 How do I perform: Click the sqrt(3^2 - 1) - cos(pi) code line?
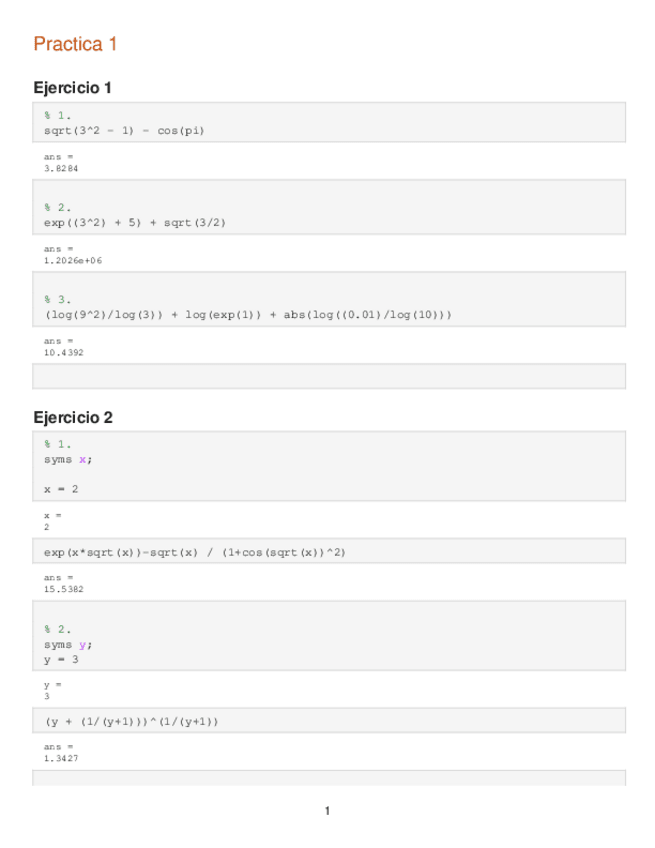coord(124,130)
